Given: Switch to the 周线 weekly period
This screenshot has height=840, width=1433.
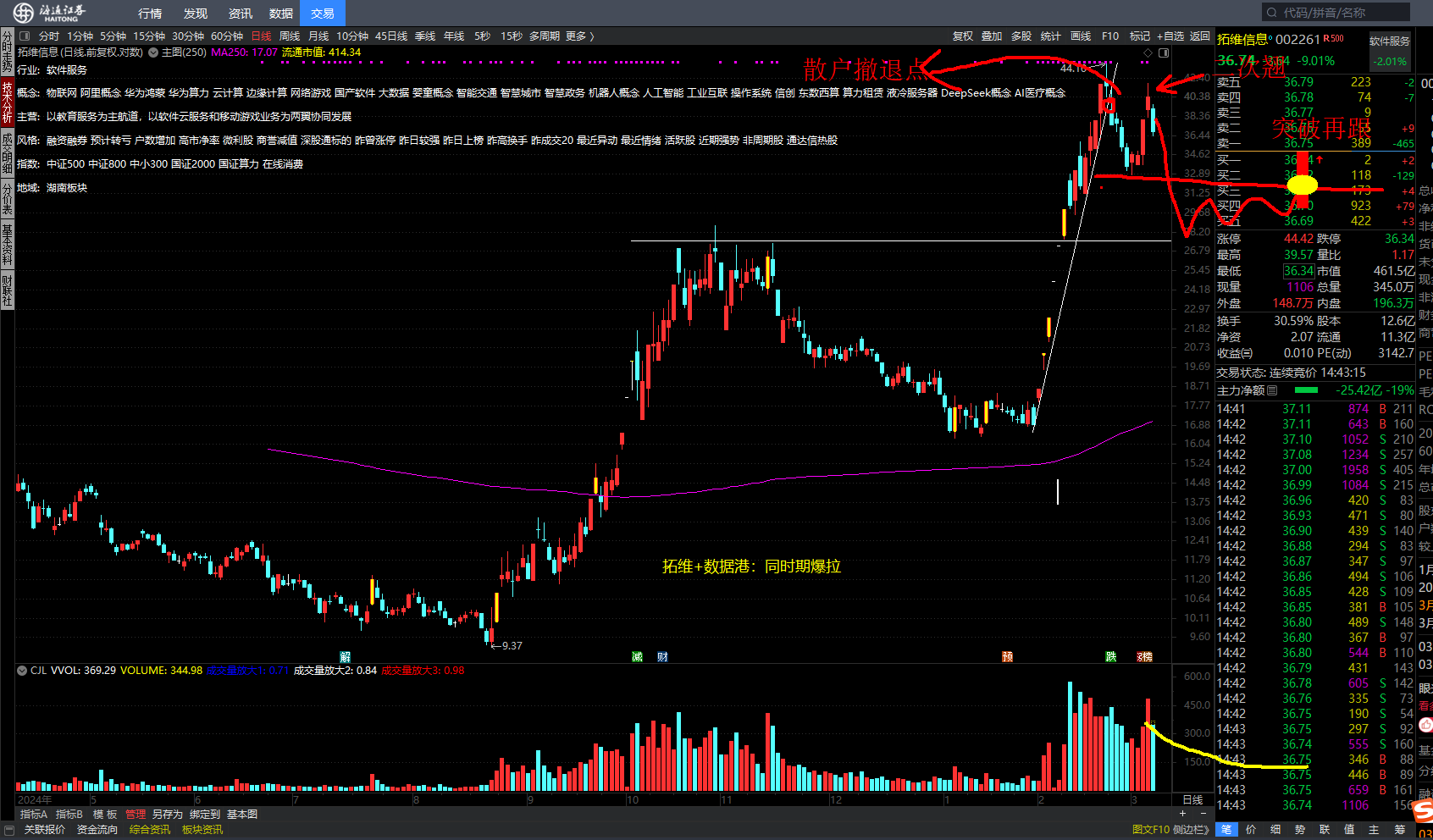Looking at the screenshot, I should [x=290, y=36].
